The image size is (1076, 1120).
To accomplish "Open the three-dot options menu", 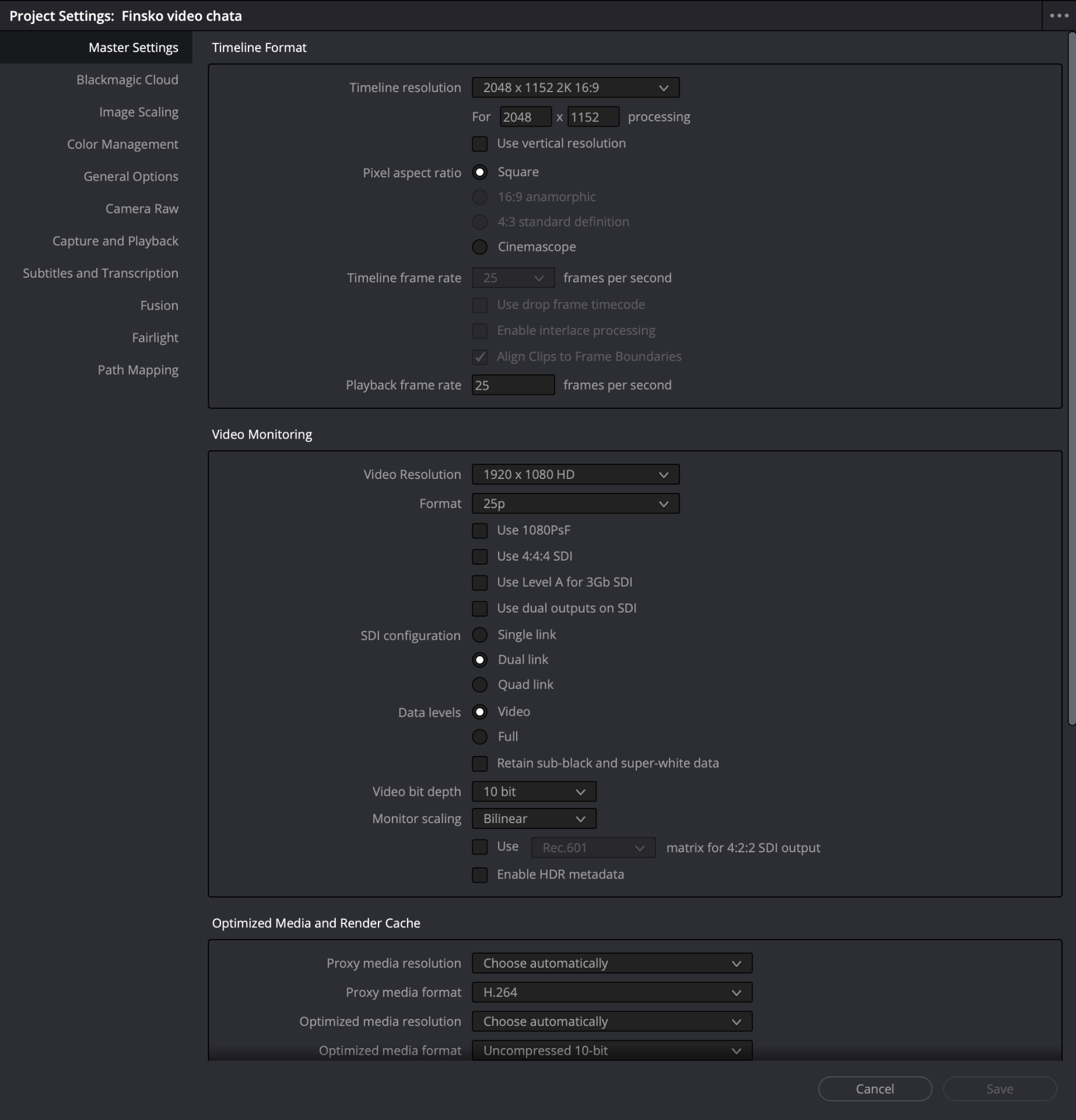I will point(1059,16).
